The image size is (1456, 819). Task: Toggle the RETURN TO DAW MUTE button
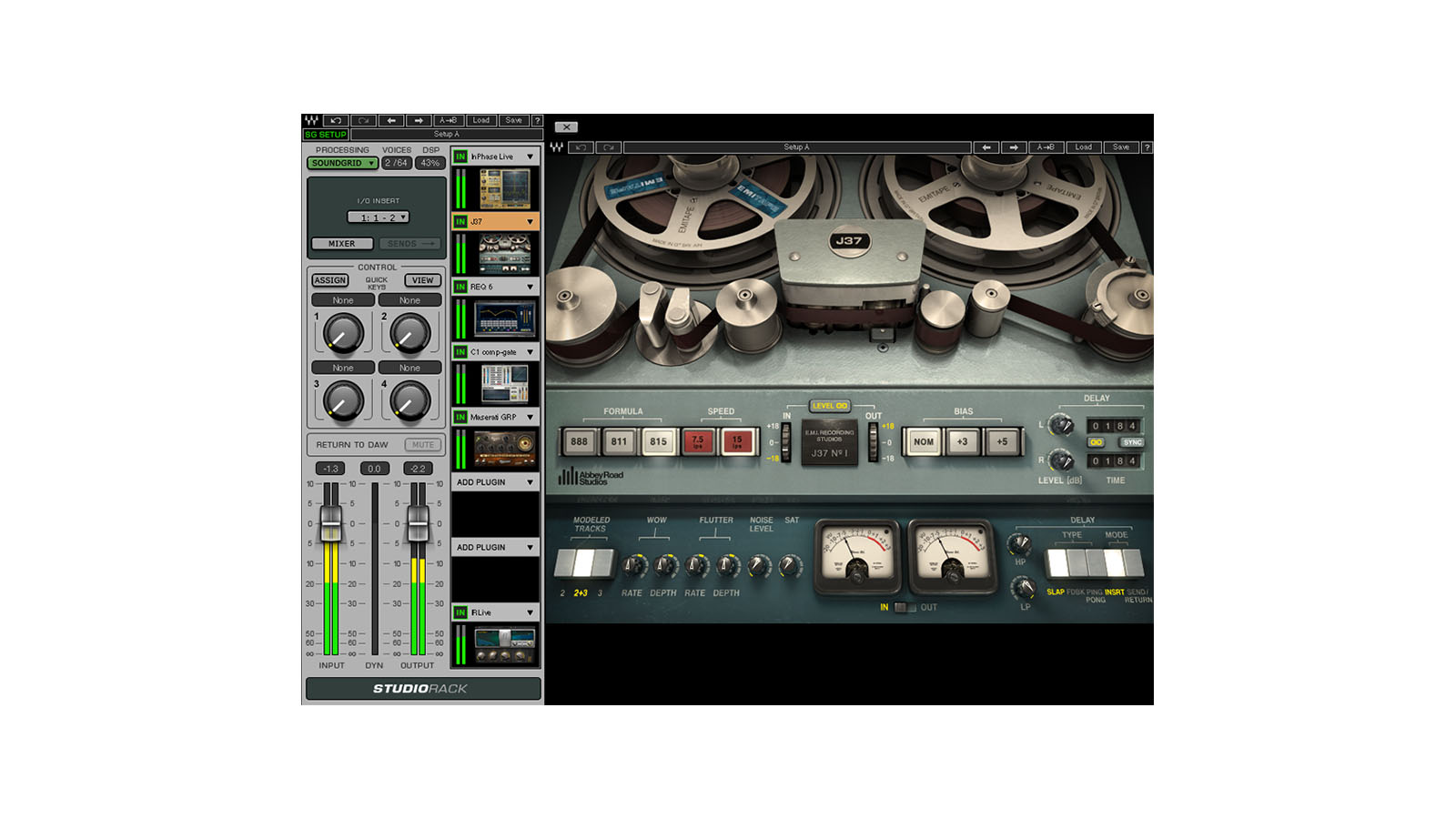click(423, 445)
